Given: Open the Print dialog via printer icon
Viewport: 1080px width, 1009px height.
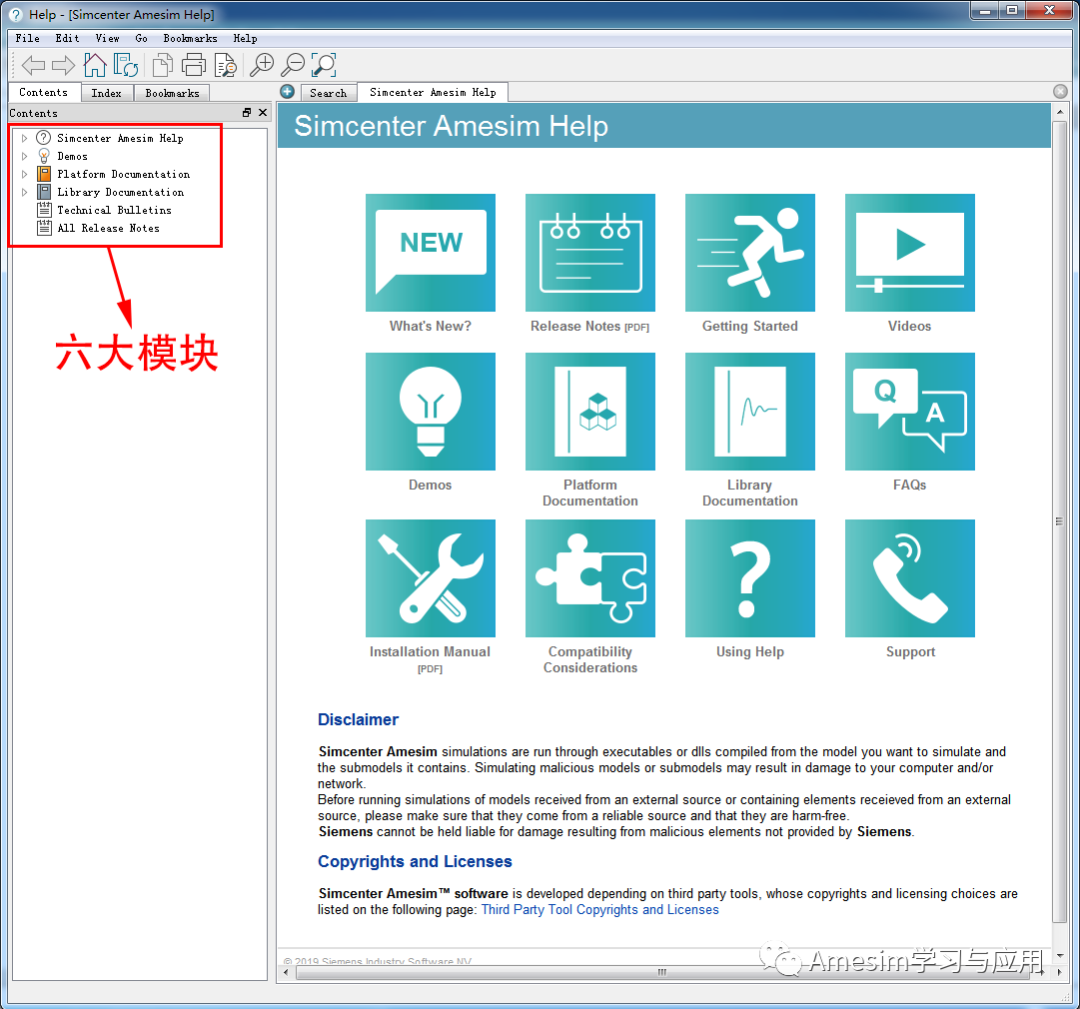Looking at the screenshot, I should click(x=194, y=64).
